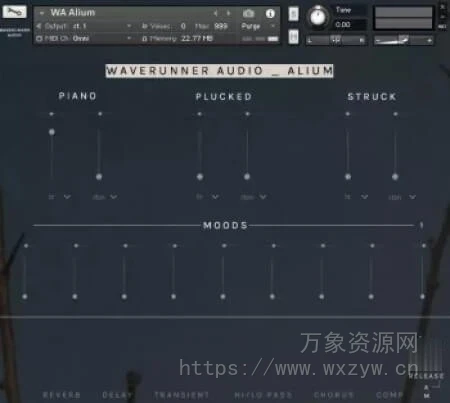450x403 pixels.
Task: Click the lower button beside the Tune knob
Action: [293, 36]
